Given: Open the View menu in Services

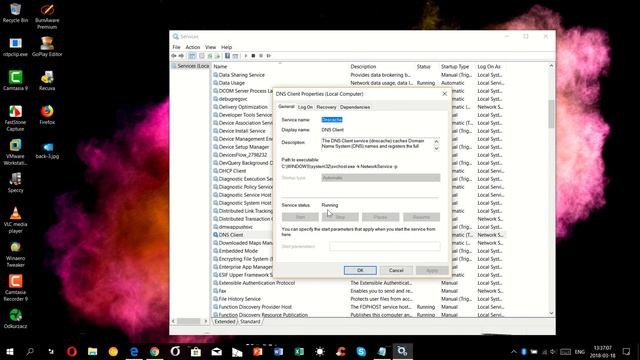Looking at the screenshot, I should coord(211,47).
